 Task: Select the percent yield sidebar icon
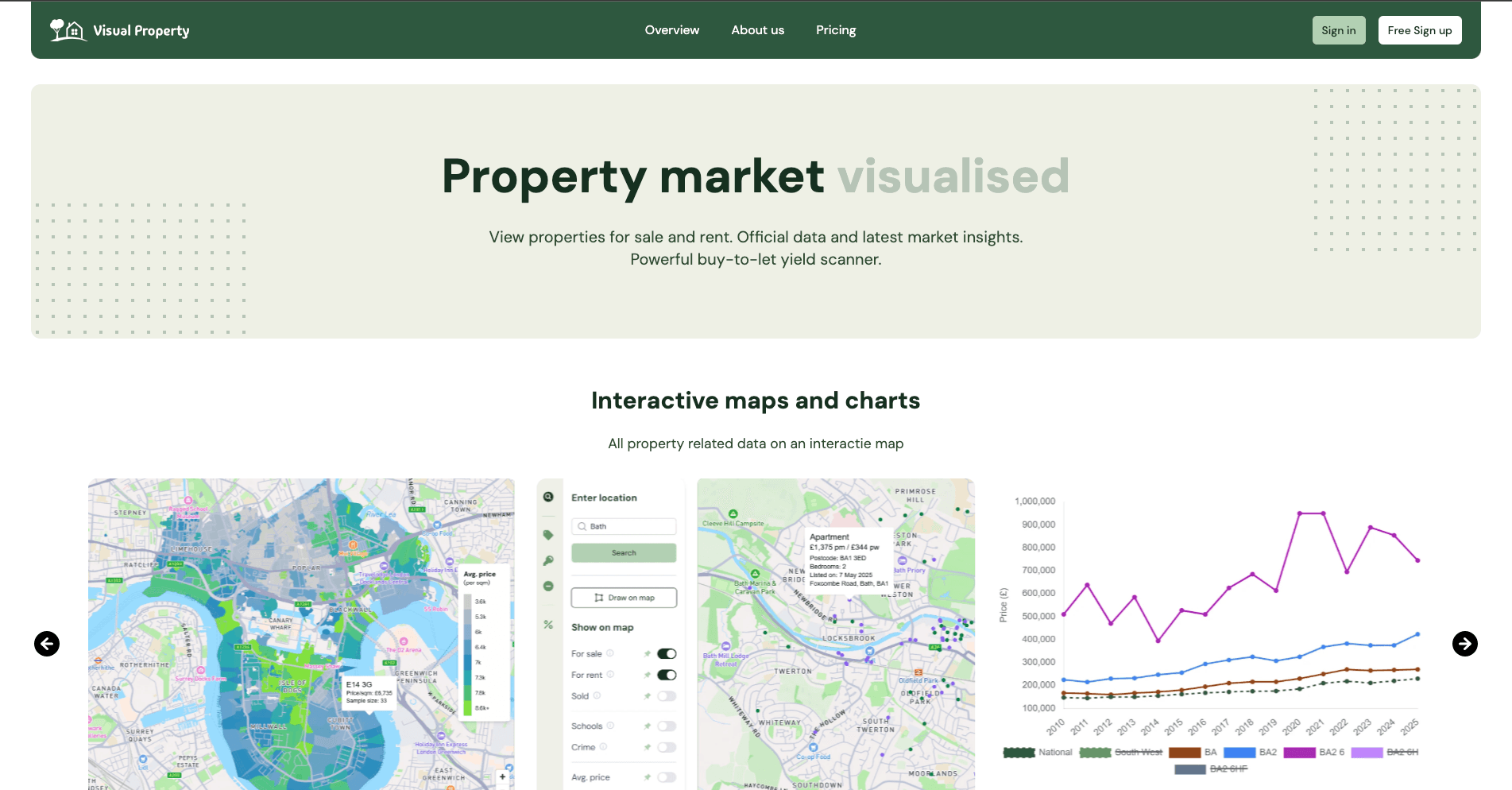coord(548,625)
